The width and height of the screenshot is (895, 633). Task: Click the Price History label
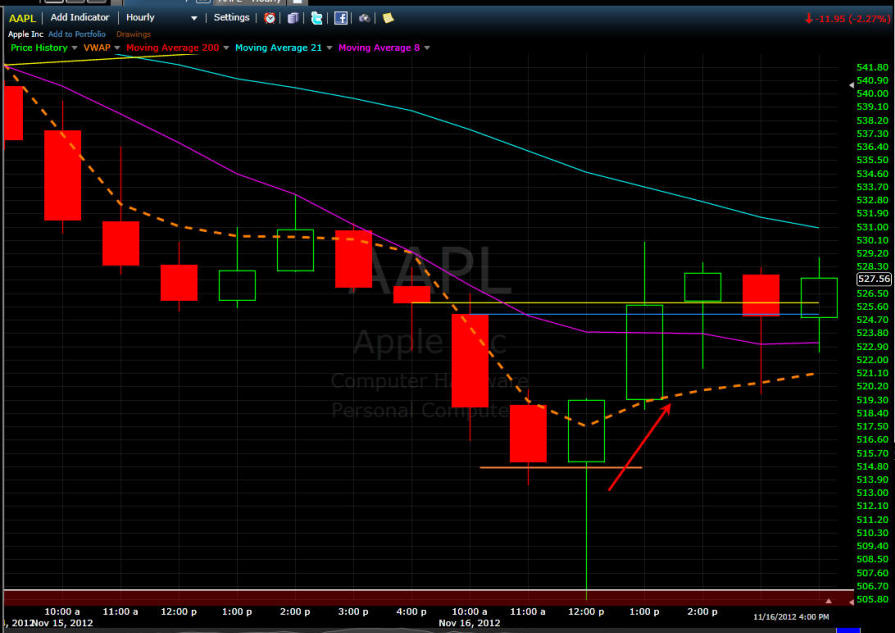tap(39, 48)
